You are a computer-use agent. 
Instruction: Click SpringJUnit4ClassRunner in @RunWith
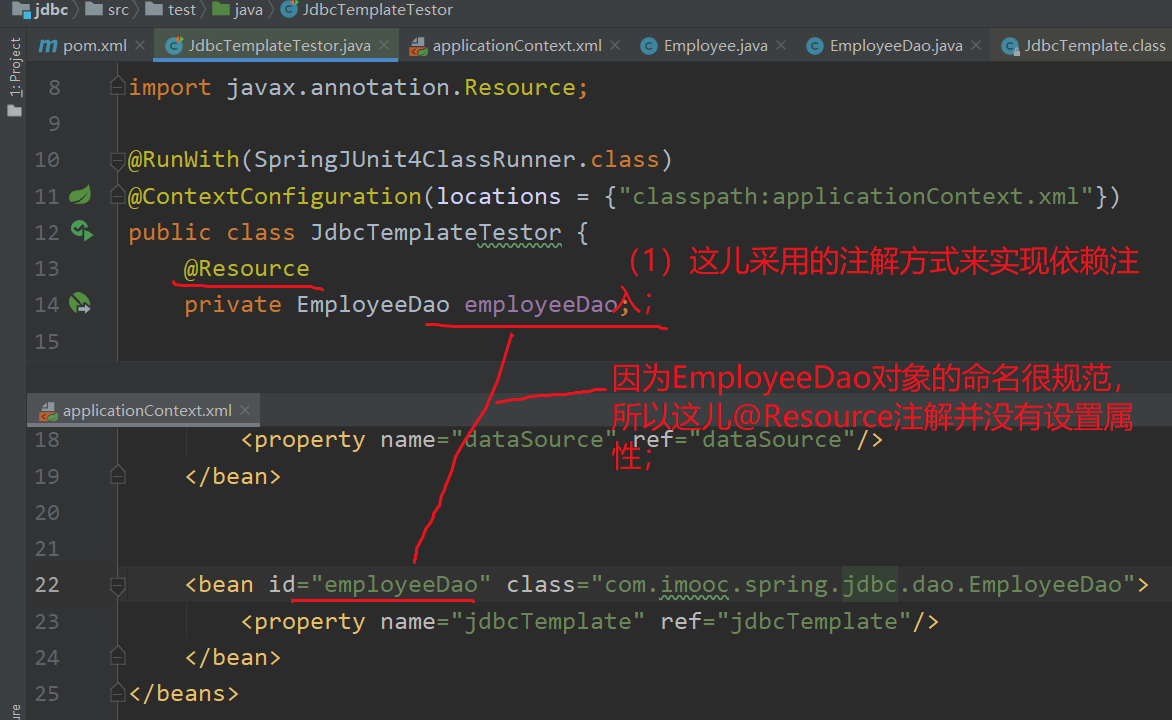[x=415, y=159]
